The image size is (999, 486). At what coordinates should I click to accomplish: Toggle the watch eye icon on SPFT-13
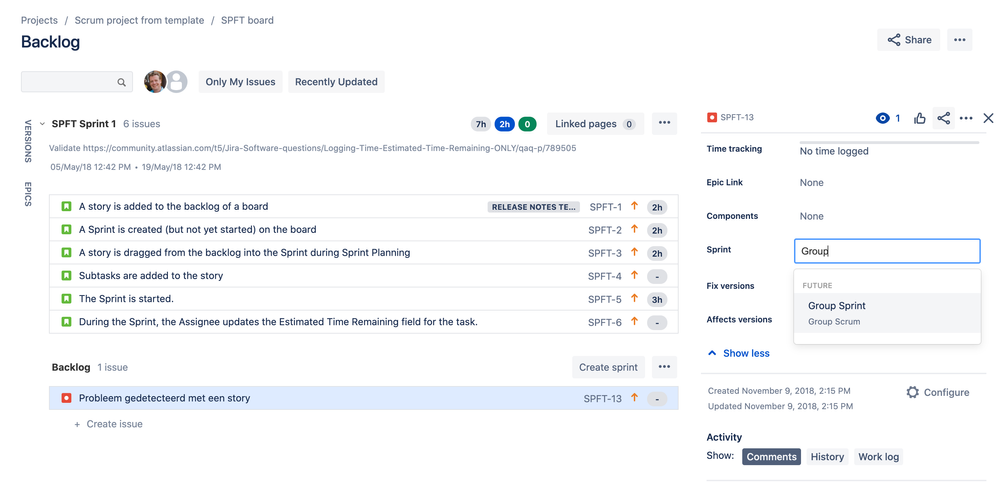tap(882, 118)
